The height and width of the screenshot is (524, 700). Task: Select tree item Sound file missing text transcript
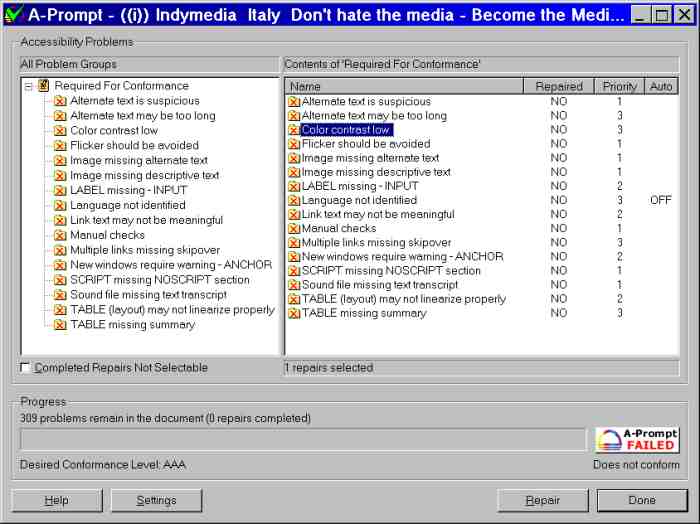149,295
